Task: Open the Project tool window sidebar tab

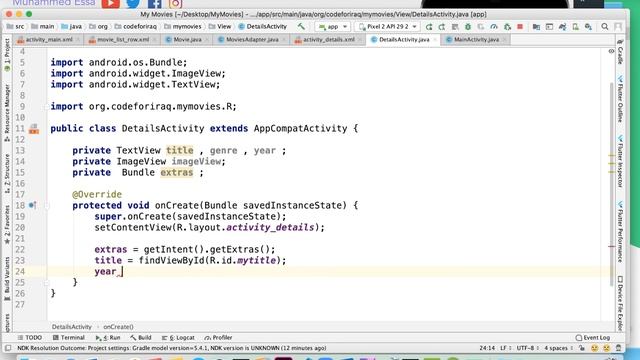Action: tap(7, 55)
